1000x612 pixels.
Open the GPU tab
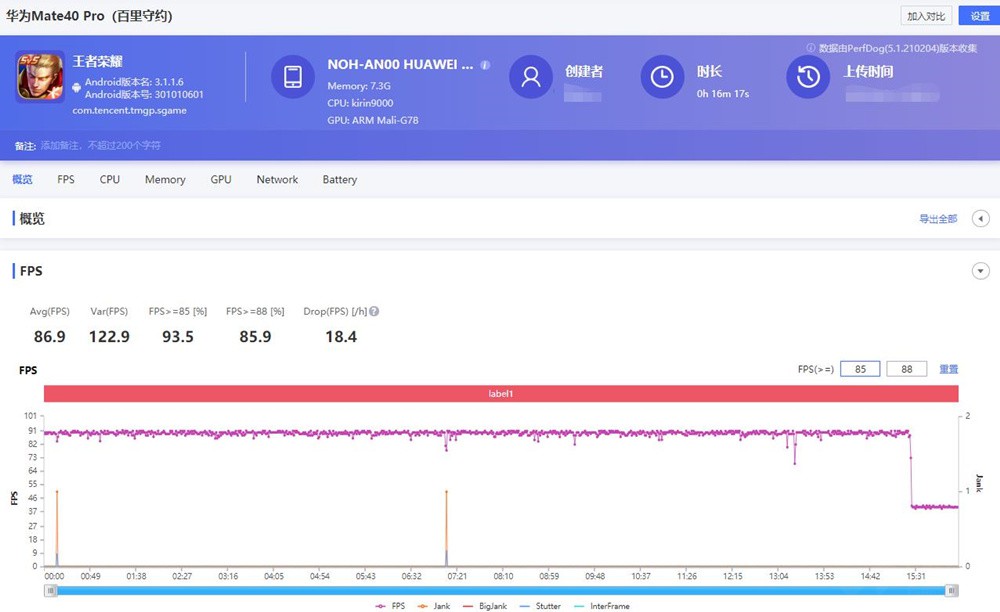[x=221, y=180]
